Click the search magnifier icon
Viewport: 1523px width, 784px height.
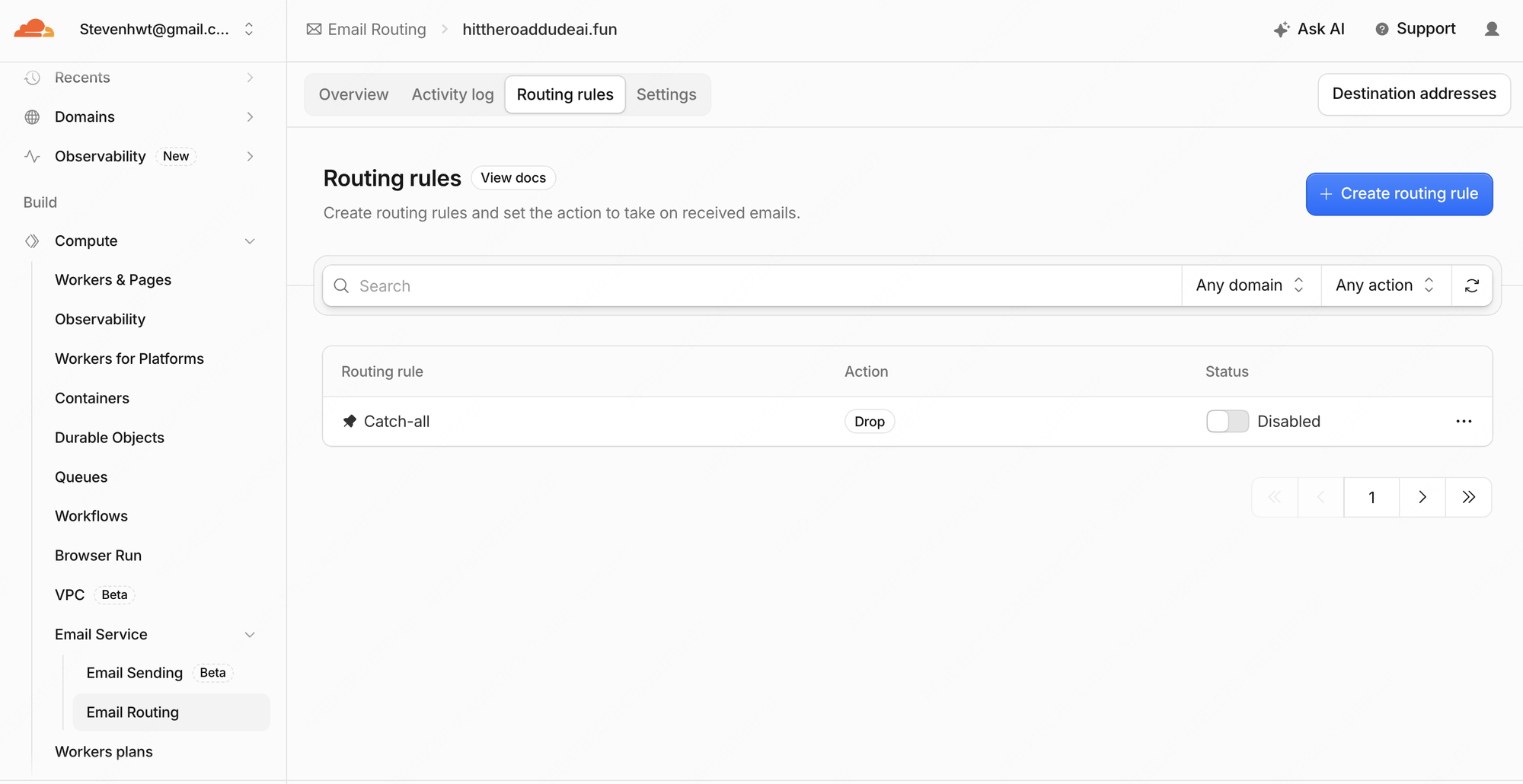click(341, 285)
